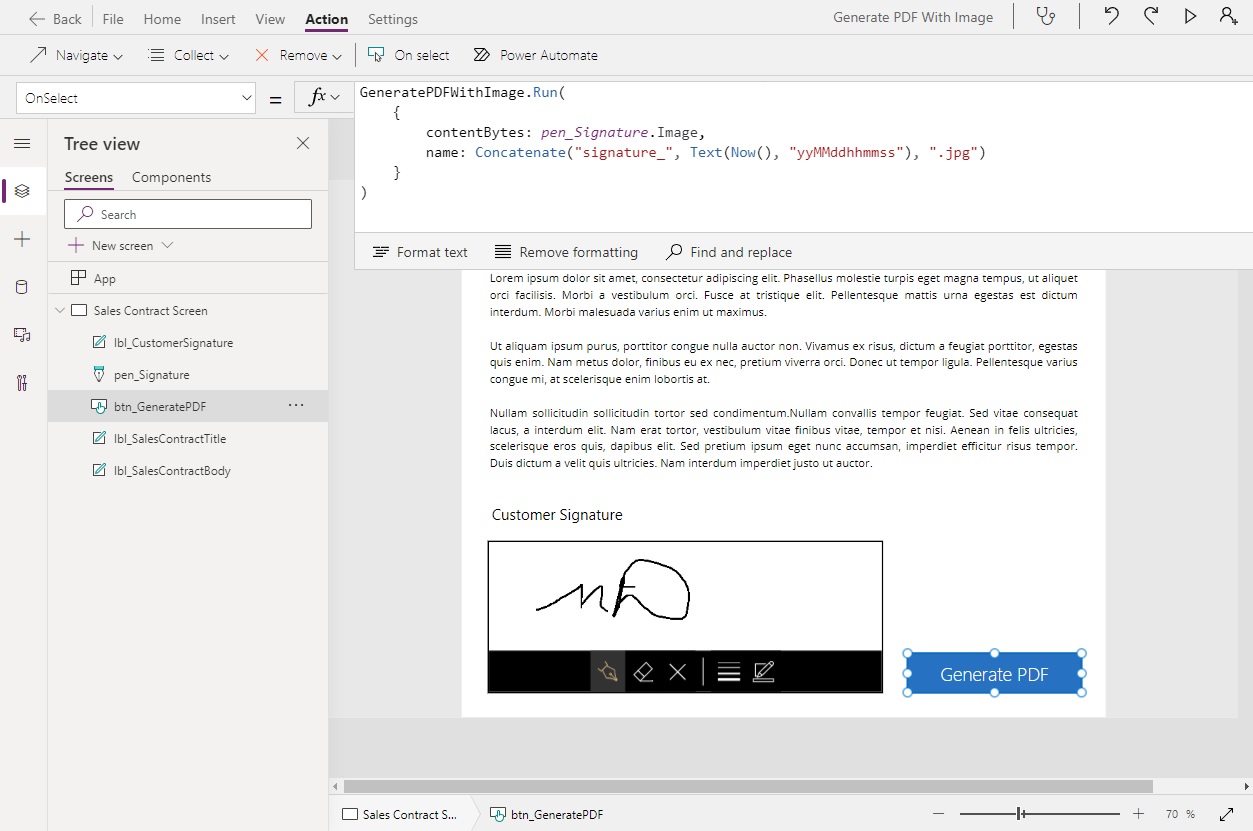
Task: Open Advanced tools from the left rail
Action: [x=22, y=383]
